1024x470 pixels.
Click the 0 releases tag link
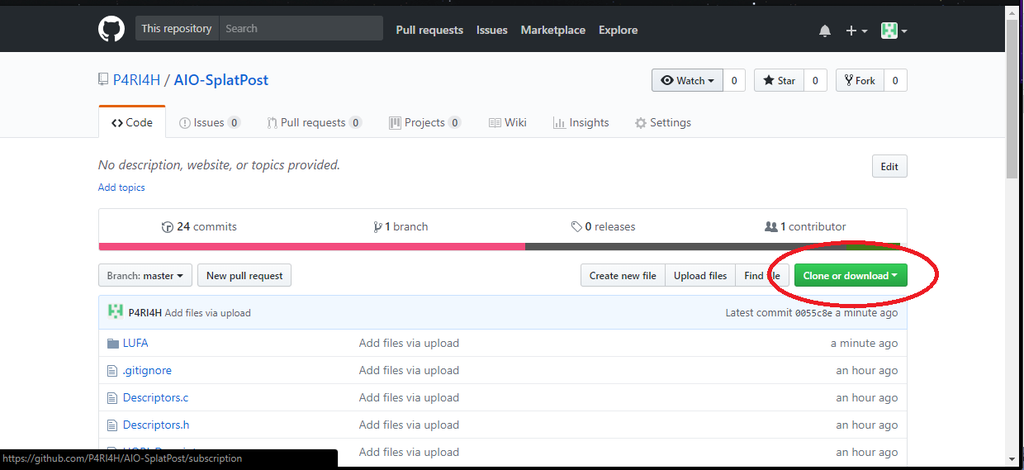tap(603, 227)
